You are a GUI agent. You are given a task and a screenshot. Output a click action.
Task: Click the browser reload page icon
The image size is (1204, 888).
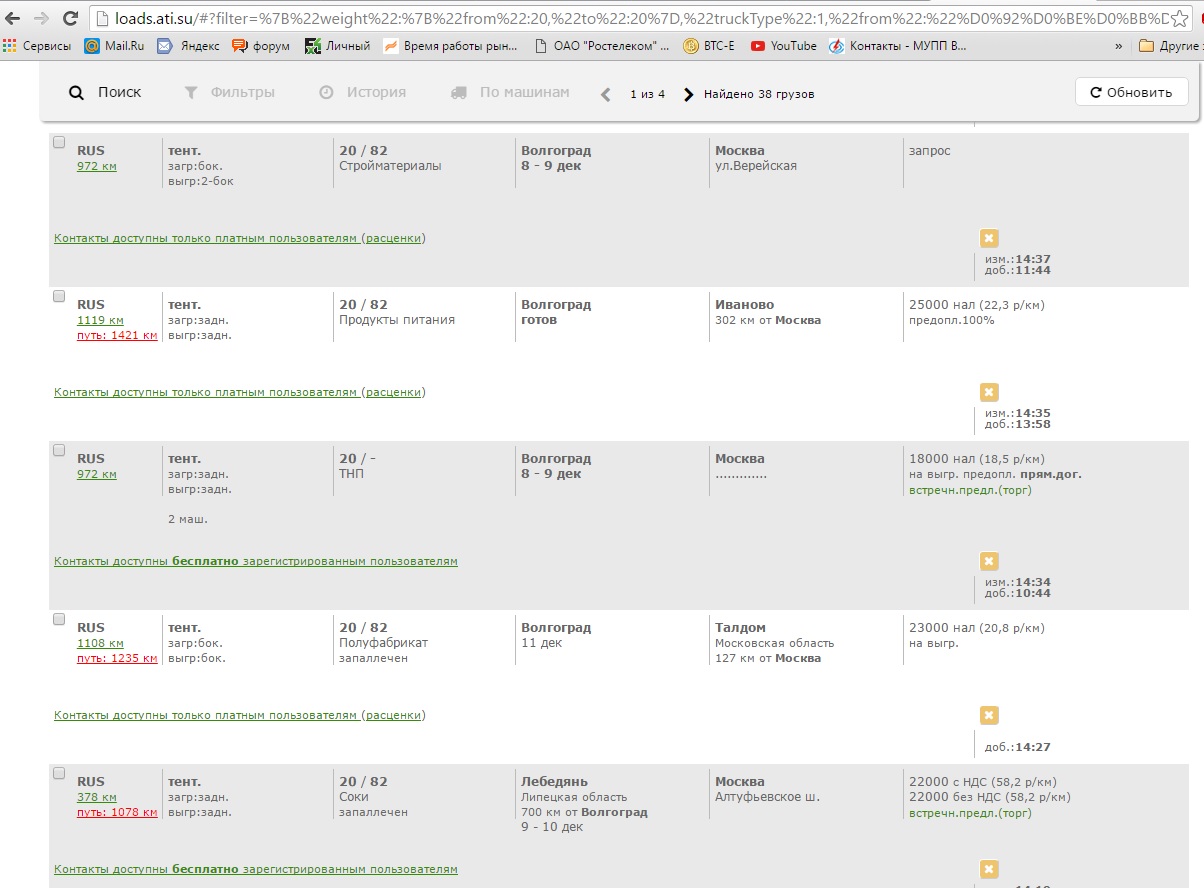[x=70, y=18]
